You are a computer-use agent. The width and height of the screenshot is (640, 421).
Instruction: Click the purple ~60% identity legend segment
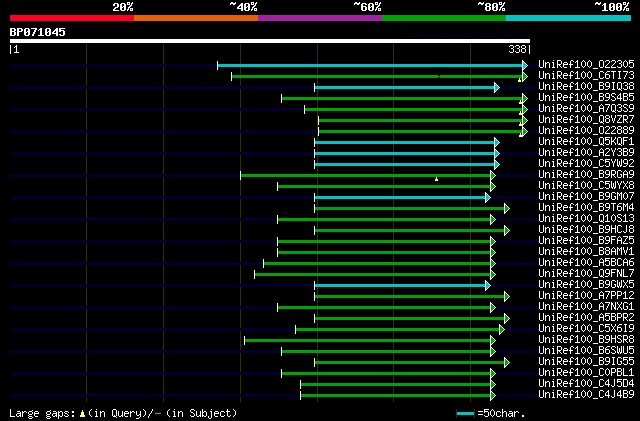click(x=320, y=18)
